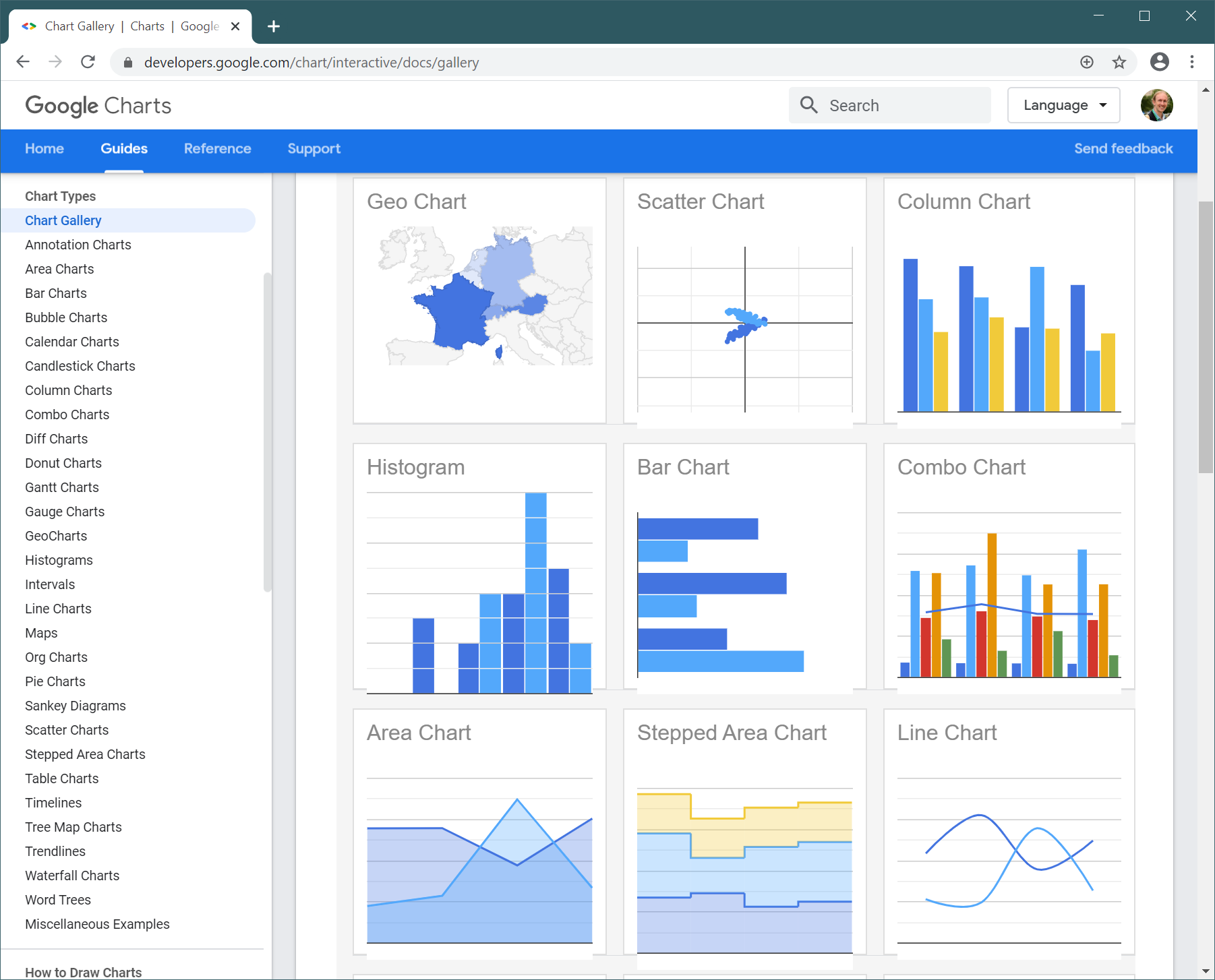Click the install plus-circle icon in address bar
Screen dimensions: 1215x980
pos(1087,62)
